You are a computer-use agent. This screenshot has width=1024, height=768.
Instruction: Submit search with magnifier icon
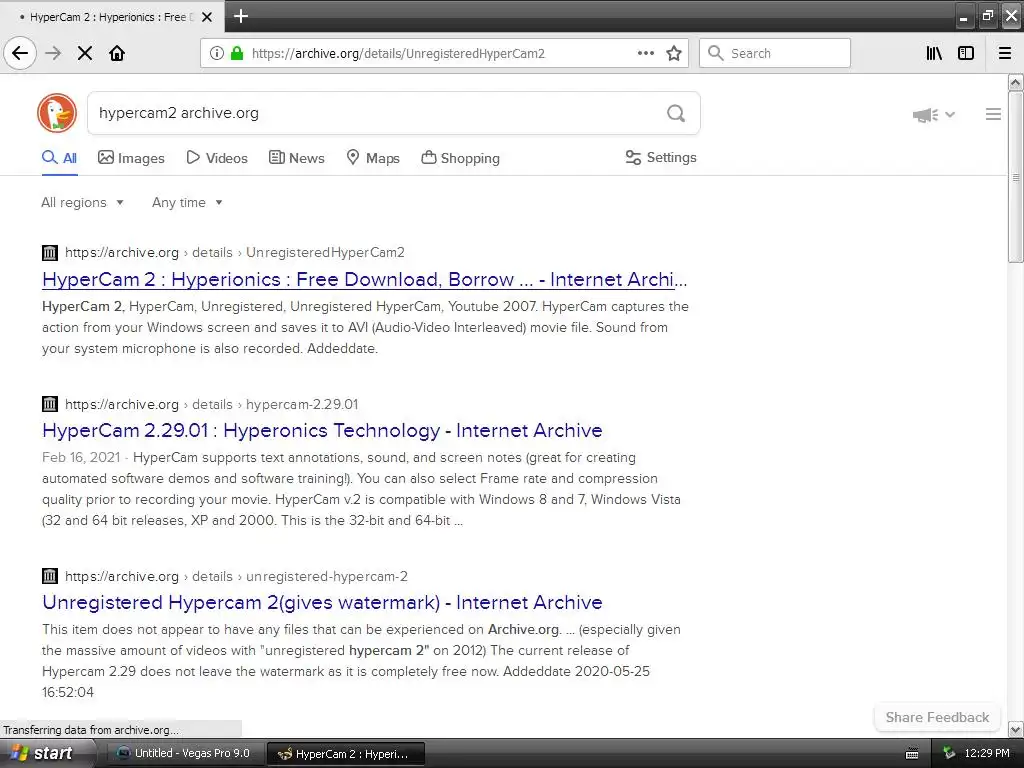point(676,114)
